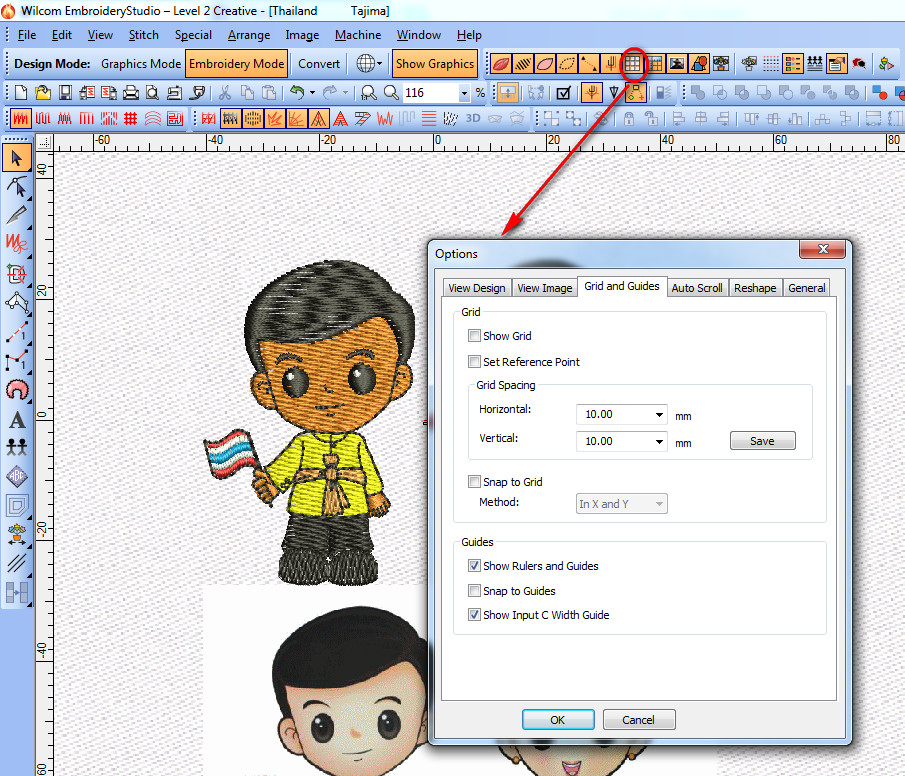This screenshot has width=905, height=776.
Task: Select the arrow Select Object tool
Action: (17, 158)
